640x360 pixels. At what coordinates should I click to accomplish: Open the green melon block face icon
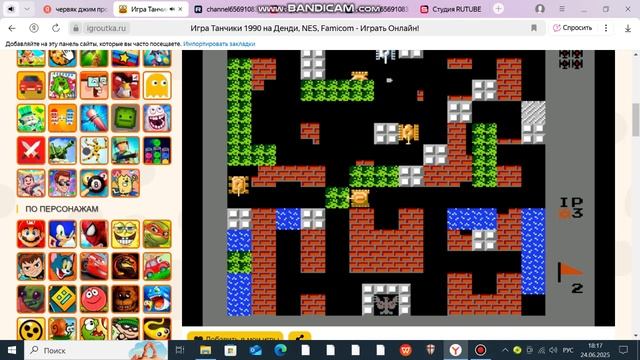[125, 118]
